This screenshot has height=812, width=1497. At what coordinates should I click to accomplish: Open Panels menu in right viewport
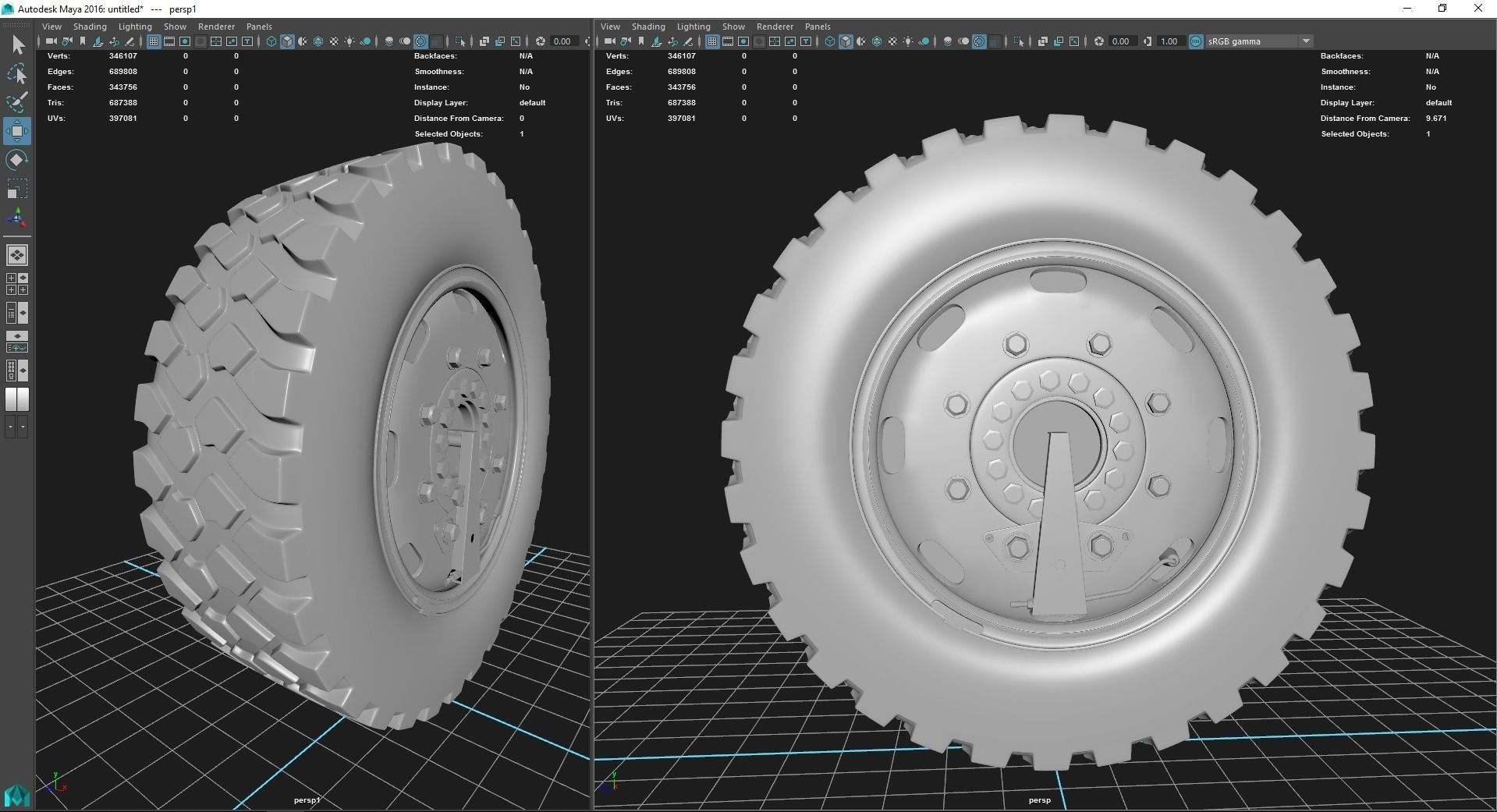pyautogui.click(x=818, y=27)
